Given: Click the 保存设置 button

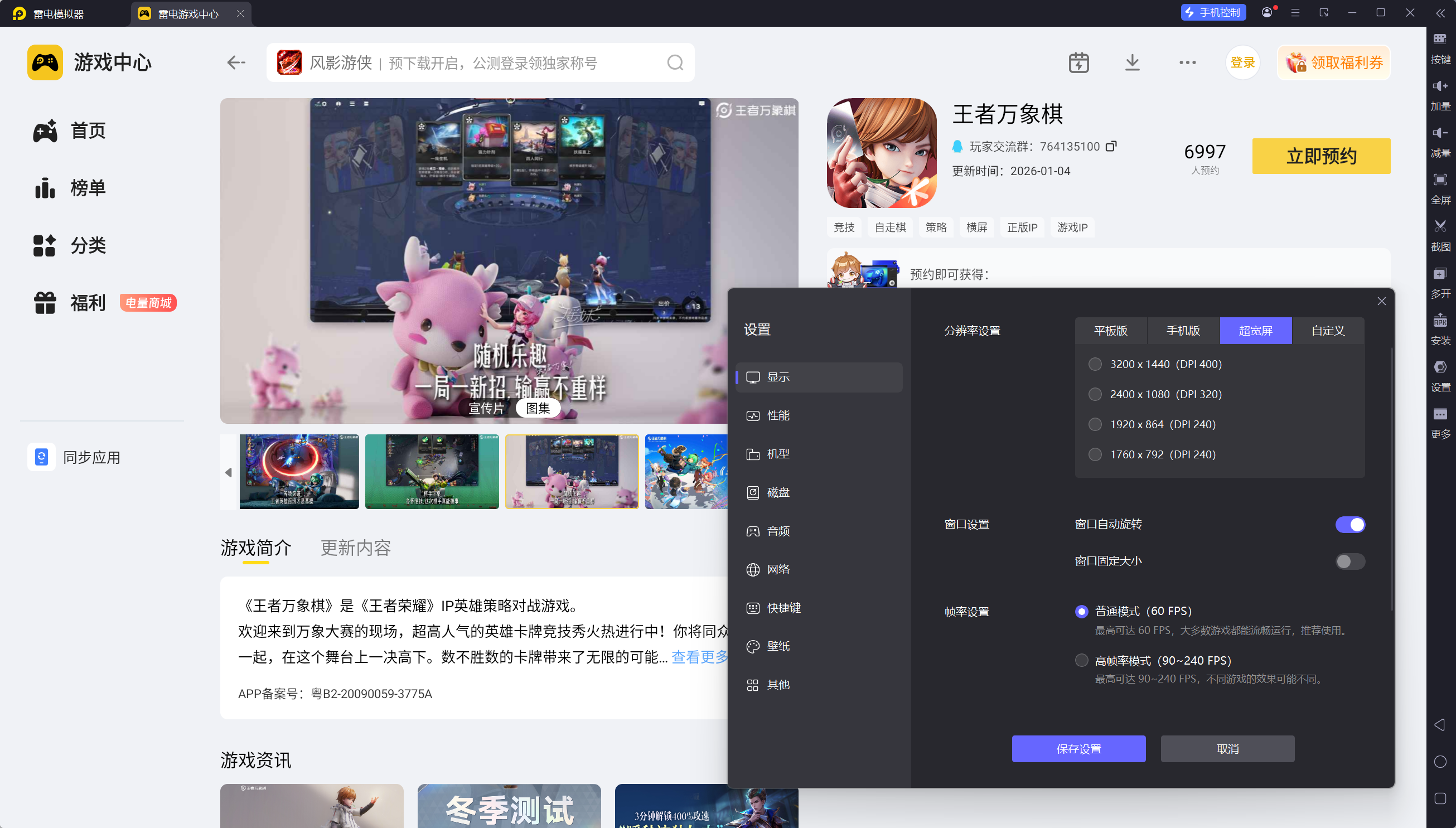Looking at the screenshot, I should pyautogui.click(x=1078, y=749).
